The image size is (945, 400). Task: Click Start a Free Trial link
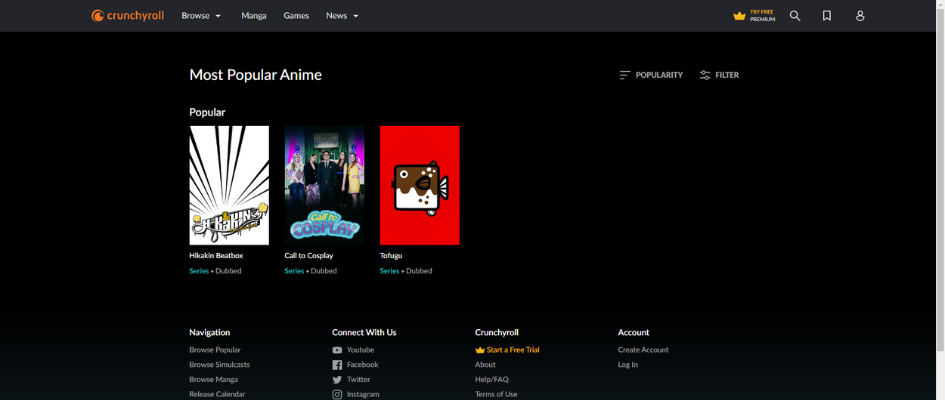[513, 350]
